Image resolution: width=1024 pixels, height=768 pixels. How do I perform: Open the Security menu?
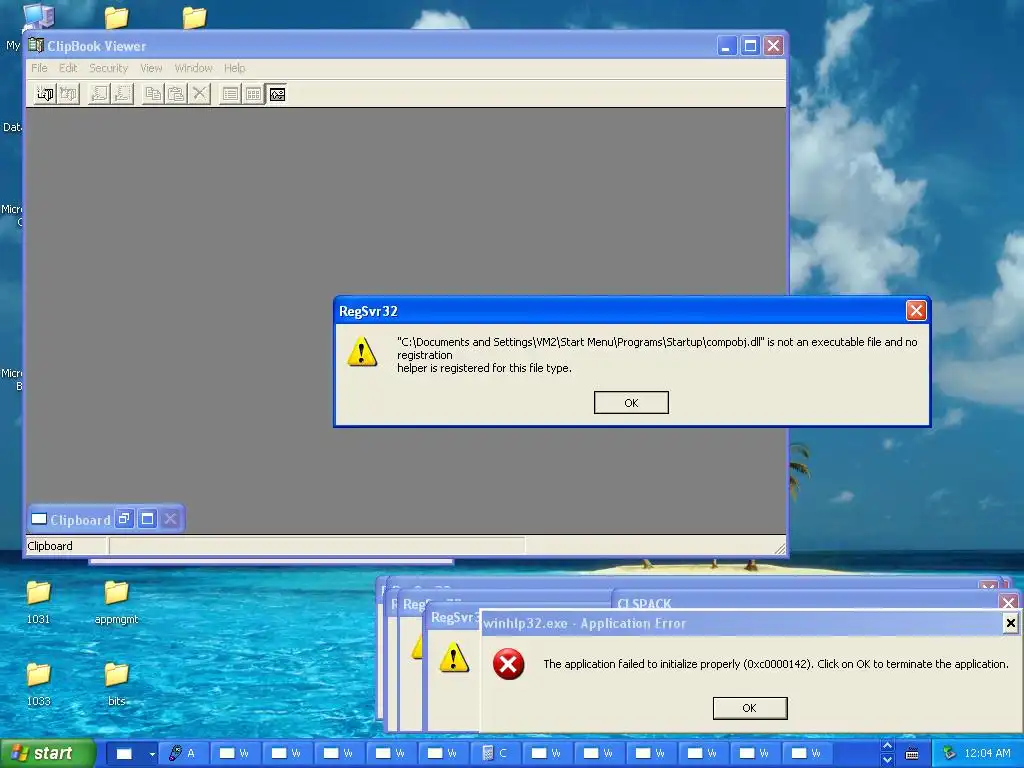pos(108,68)
